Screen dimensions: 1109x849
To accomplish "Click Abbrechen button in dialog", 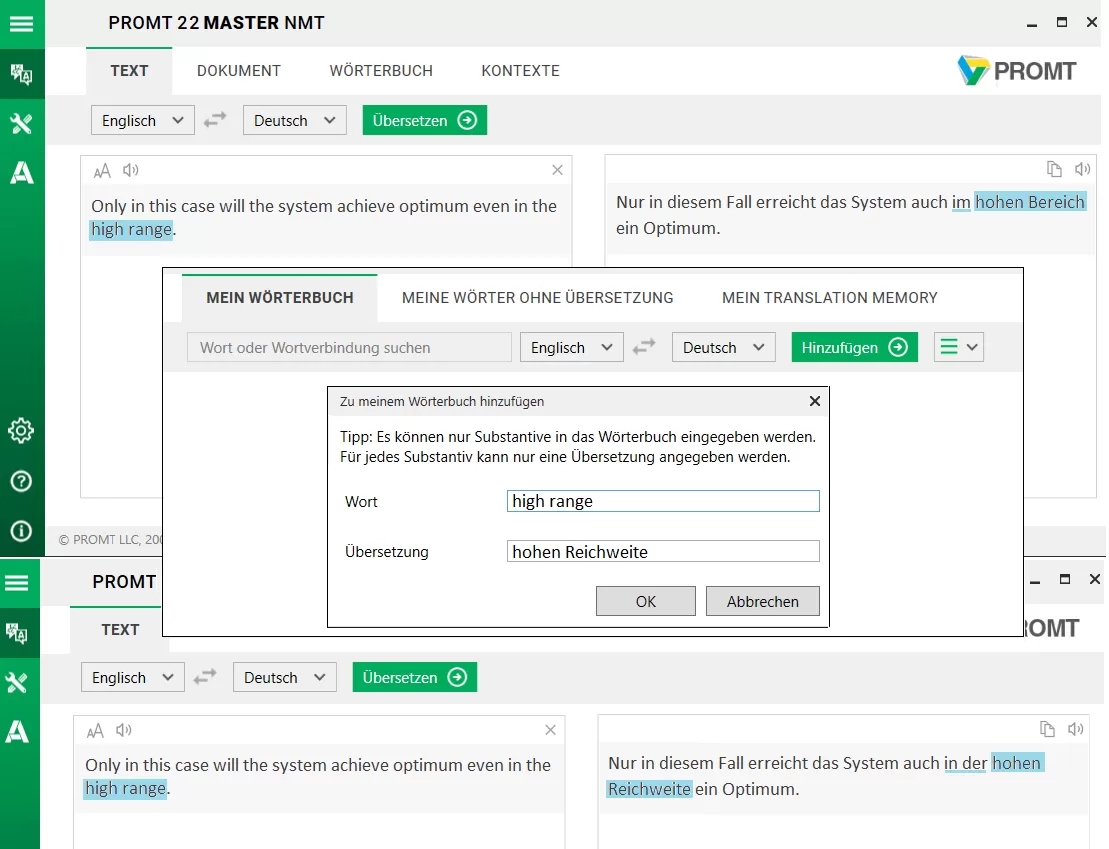I will coord(762,601).
